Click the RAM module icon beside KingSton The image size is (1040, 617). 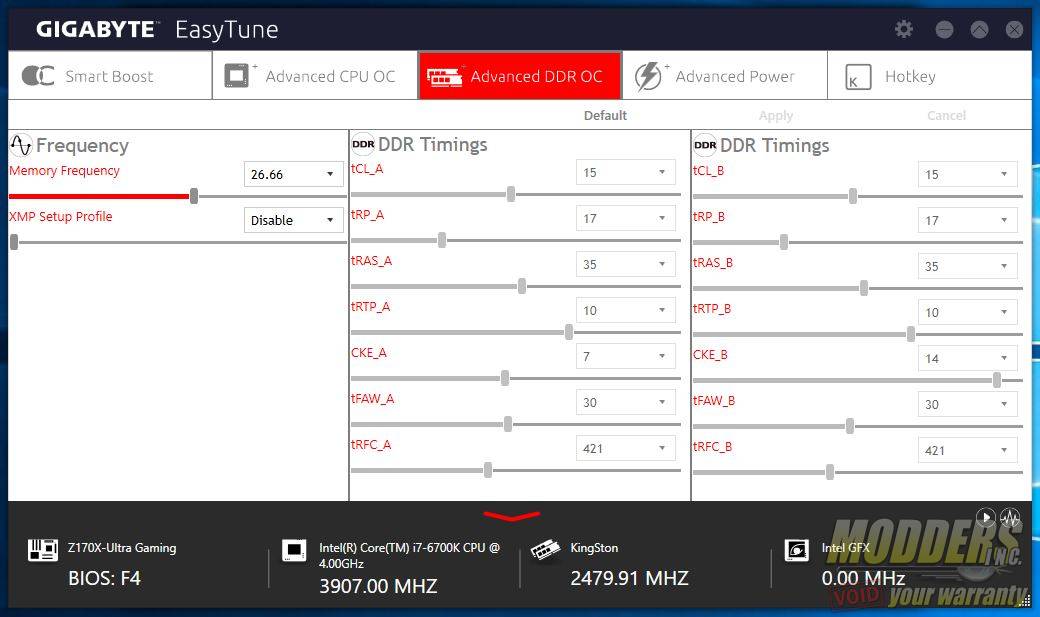pyautogui.click(x=545, y=549)
